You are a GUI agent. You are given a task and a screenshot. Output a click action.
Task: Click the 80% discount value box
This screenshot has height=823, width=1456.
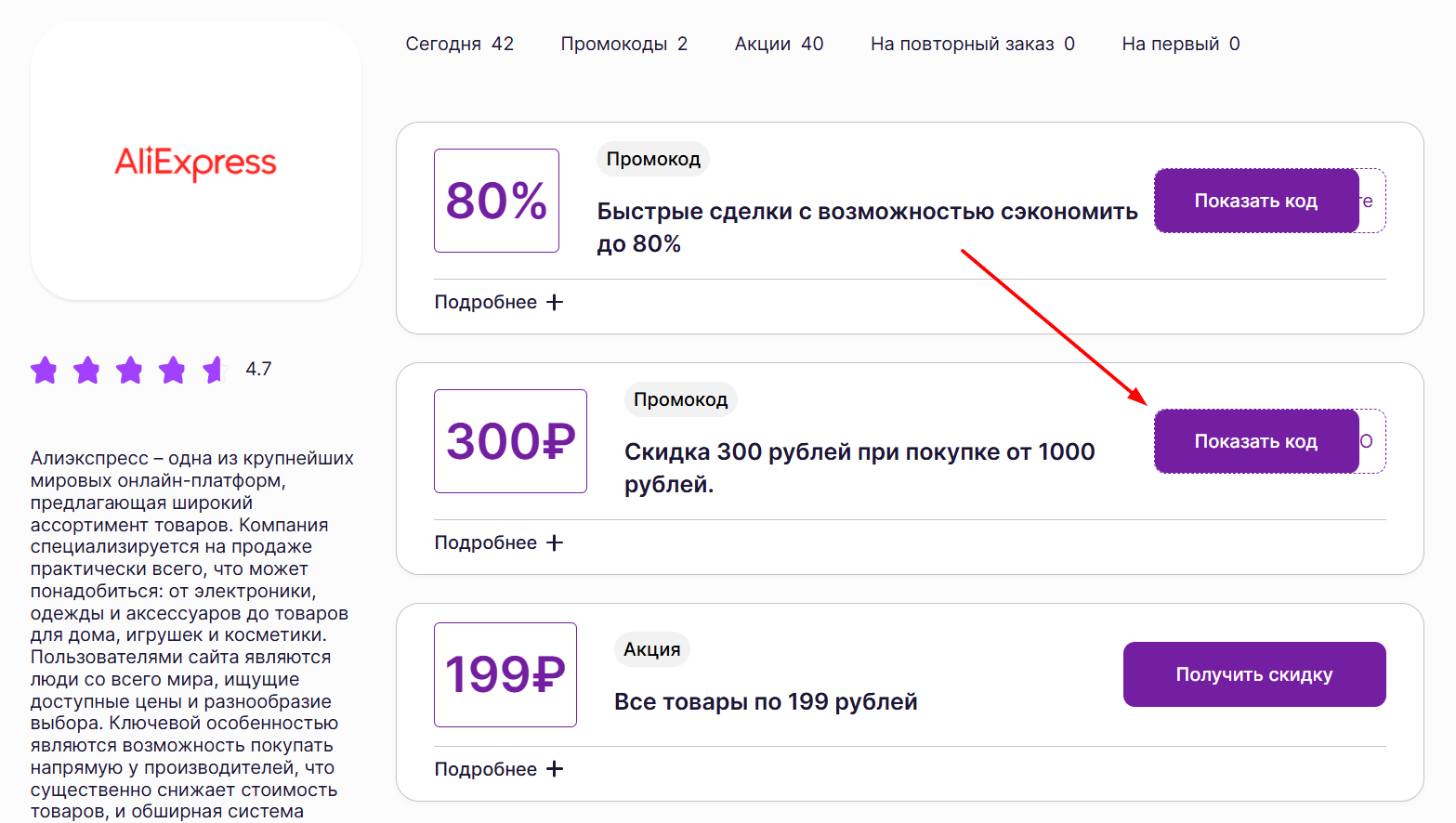pyautogui.click(x=496, y=200)
